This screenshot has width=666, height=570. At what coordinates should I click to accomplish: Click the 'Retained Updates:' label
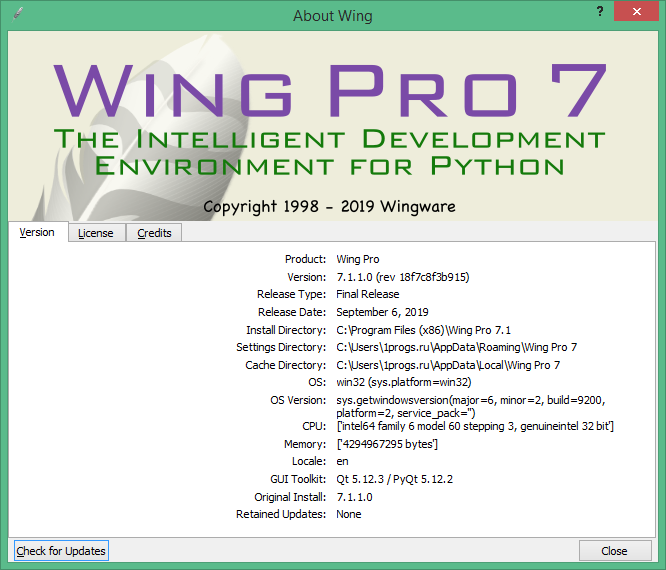[281, 514]
